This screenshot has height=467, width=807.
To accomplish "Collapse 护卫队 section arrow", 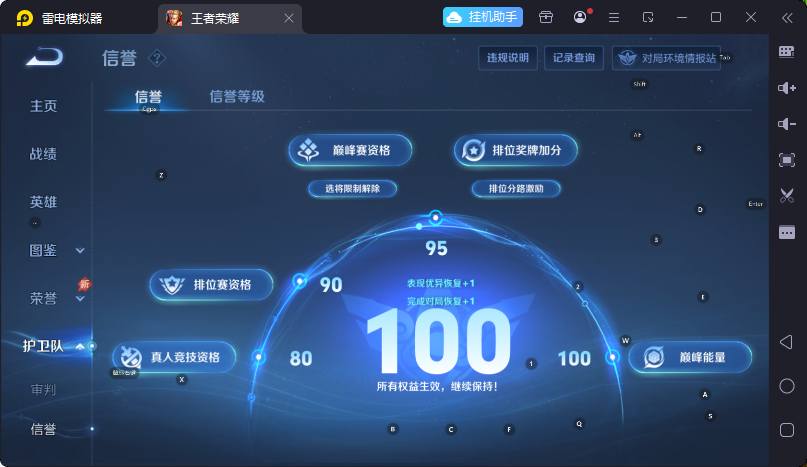I will 80,347.
